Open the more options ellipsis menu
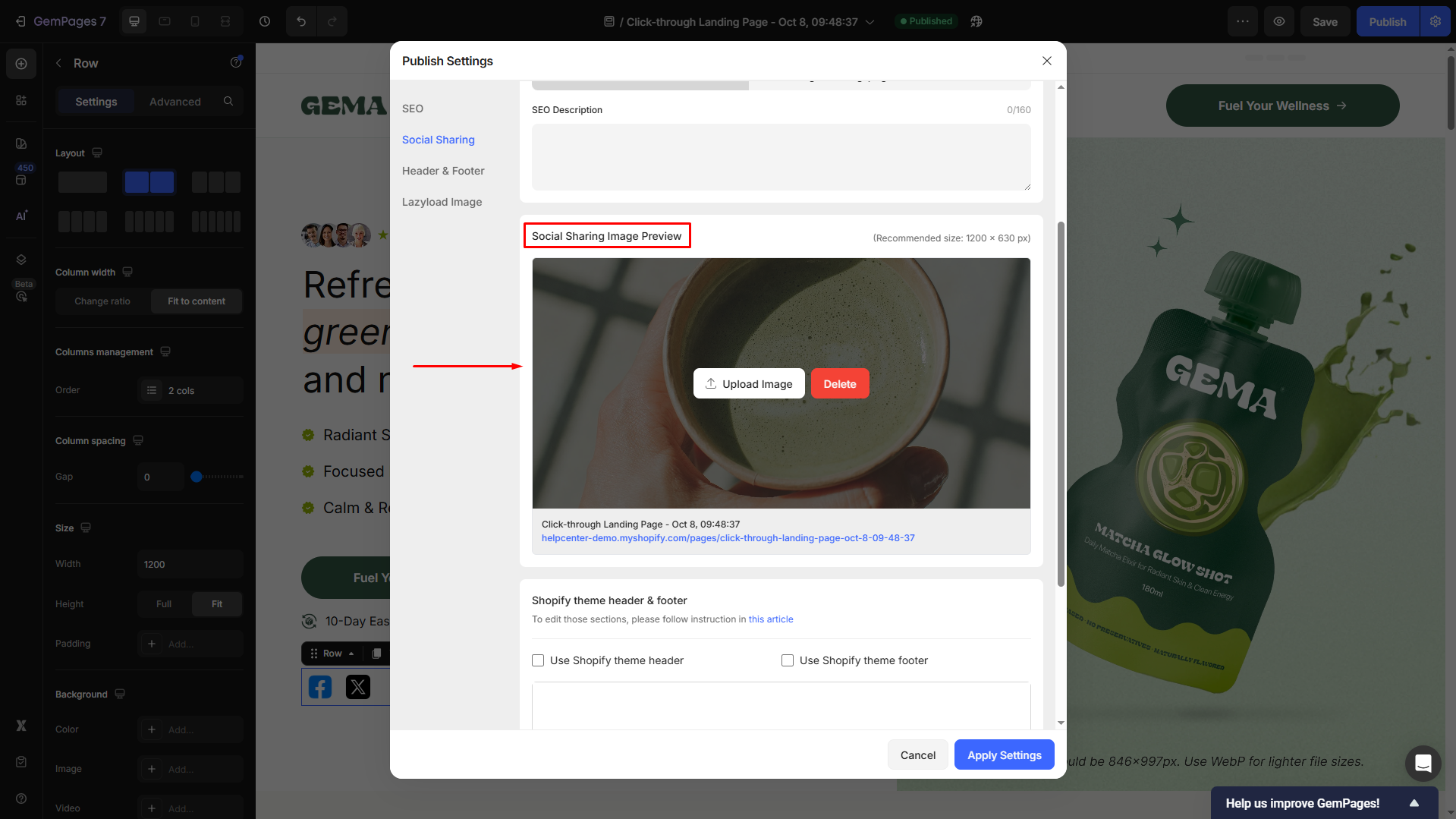This screenshot has width=1456, height=819. 1243,21
